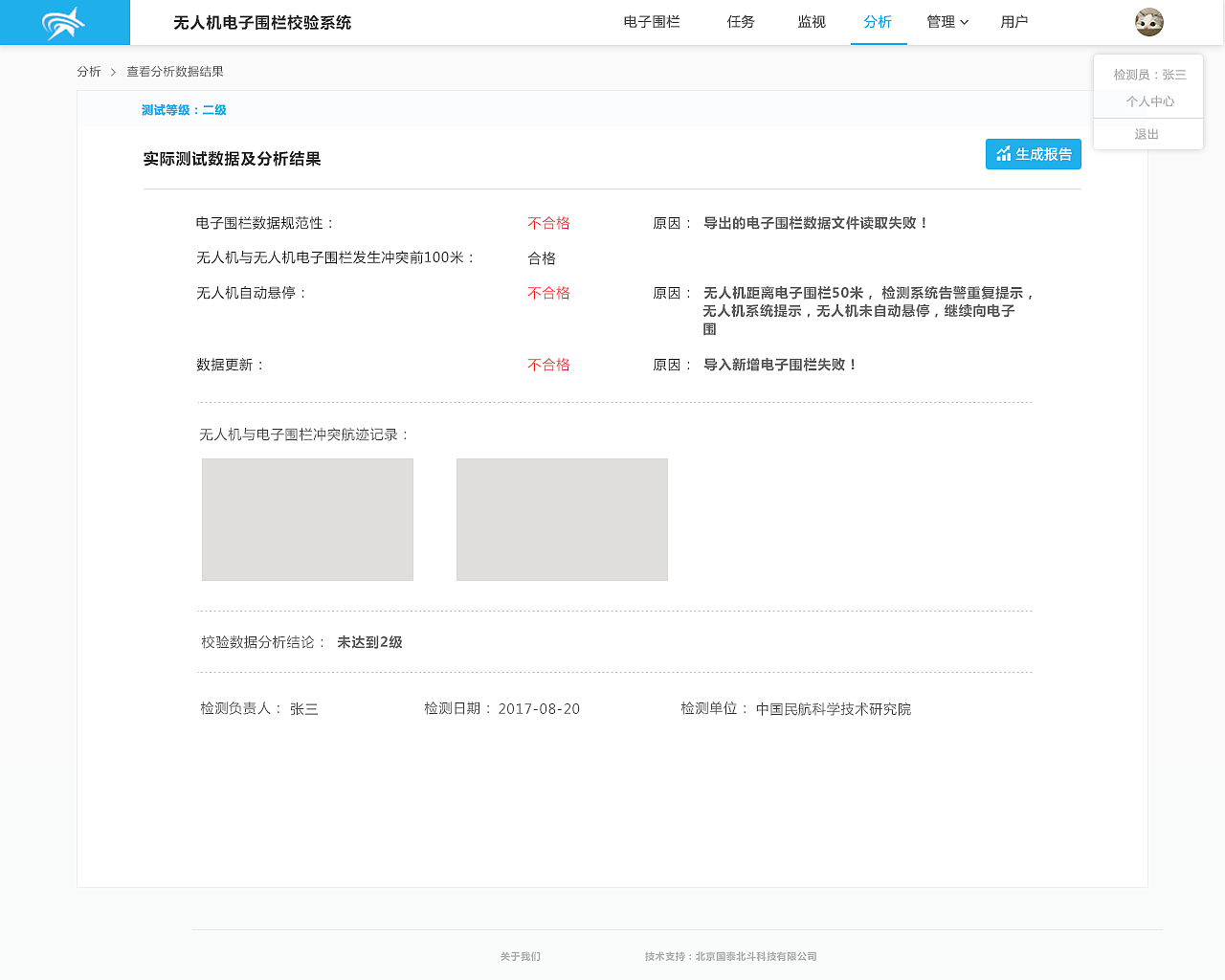Open the 用户 navigation item
Screen dimensions: 1225x980
tap(1013, 21)
